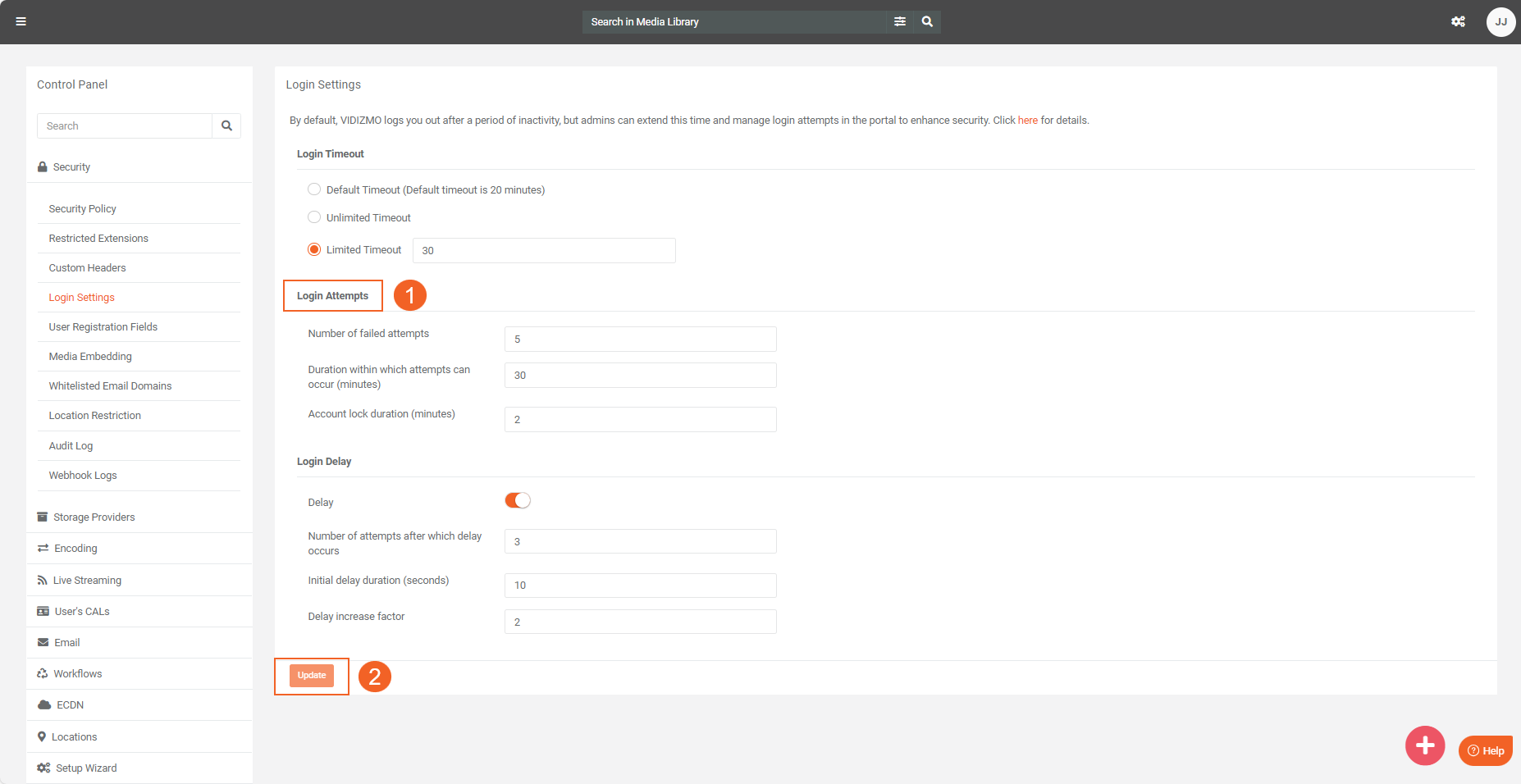Focus the Limited Timeout value field

click(x=543, y=251)
